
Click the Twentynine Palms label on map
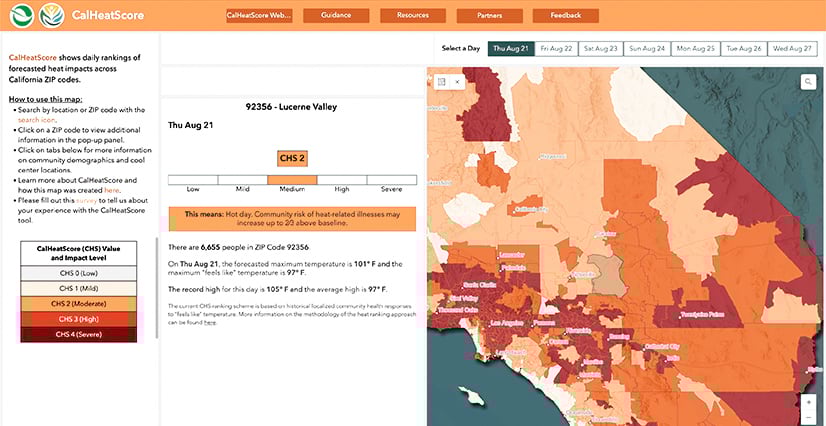click(702, 315)
